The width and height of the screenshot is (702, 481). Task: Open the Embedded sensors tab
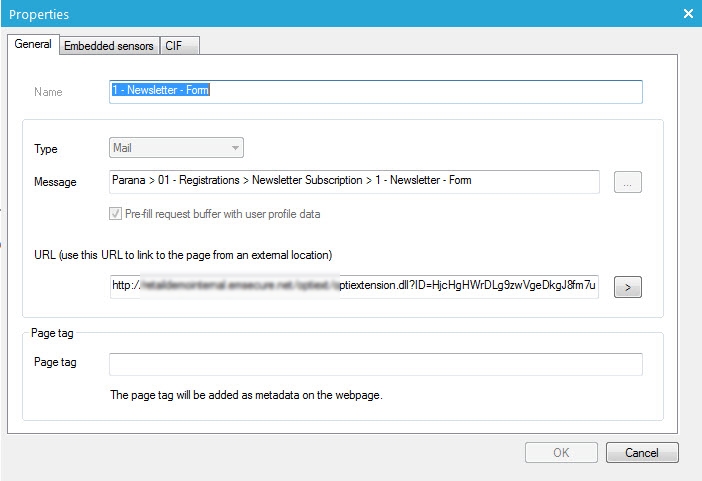[x=108, y=45]
